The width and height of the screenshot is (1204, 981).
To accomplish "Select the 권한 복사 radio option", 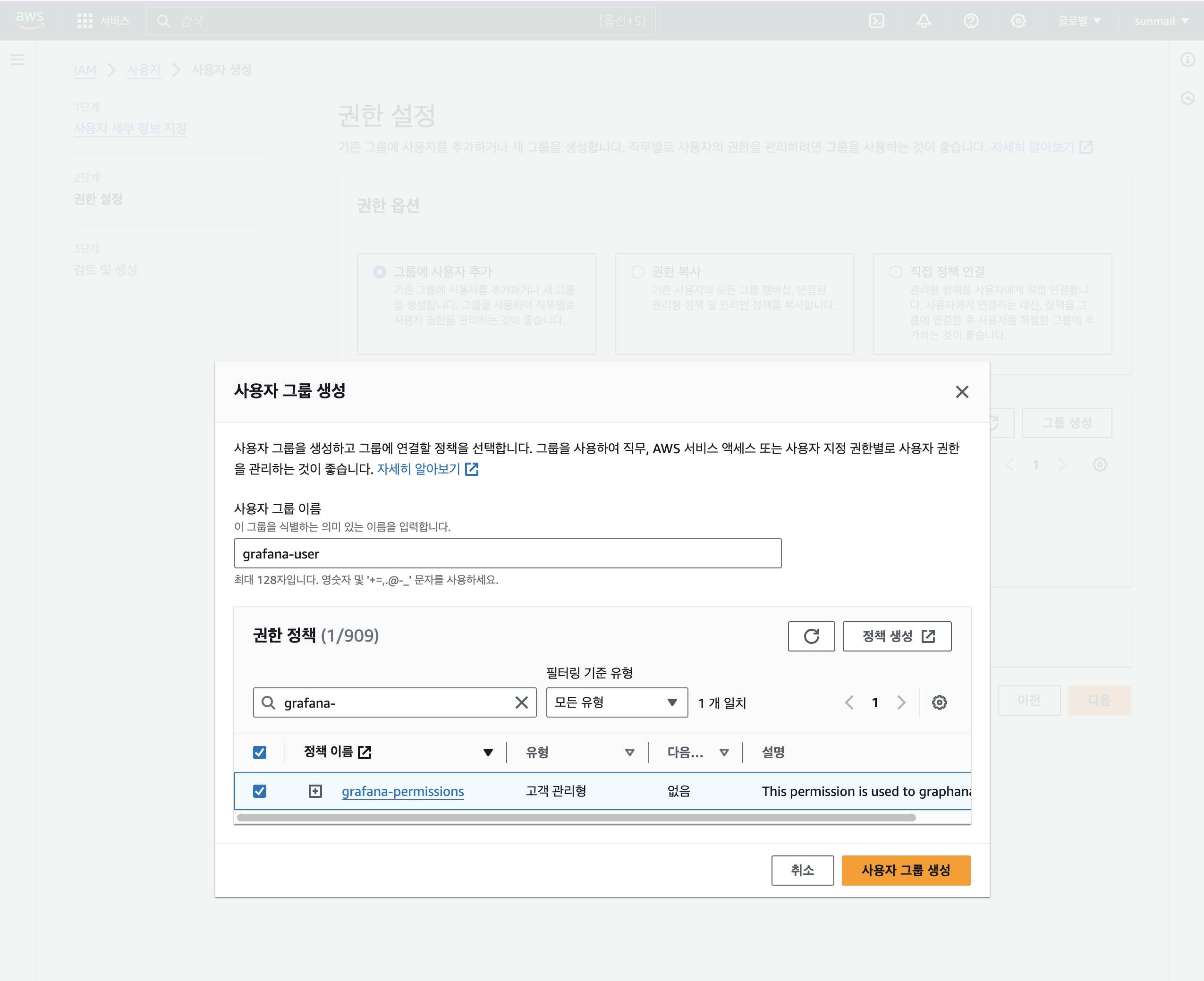I will (637, 272).
